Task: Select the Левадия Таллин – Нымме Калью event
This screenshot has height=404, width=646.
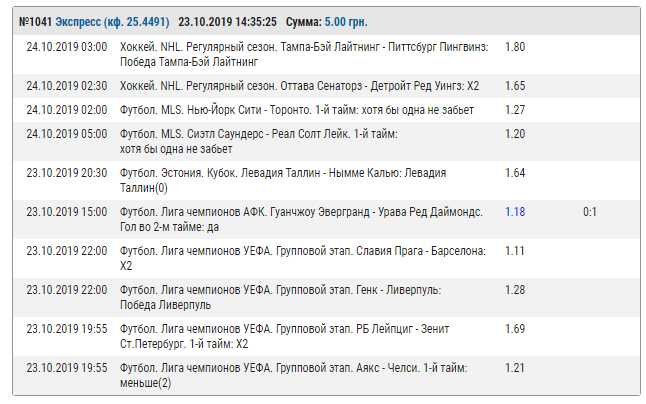Action: click(282, 180)
